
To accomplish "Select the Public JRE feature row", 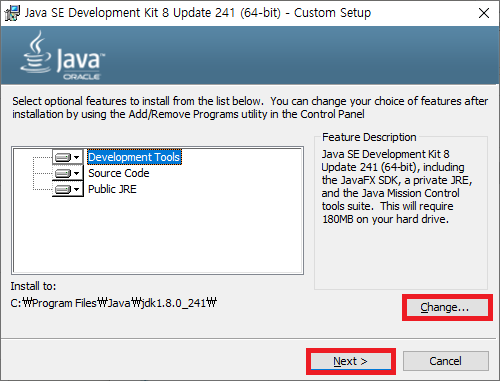I will [112, 189].
